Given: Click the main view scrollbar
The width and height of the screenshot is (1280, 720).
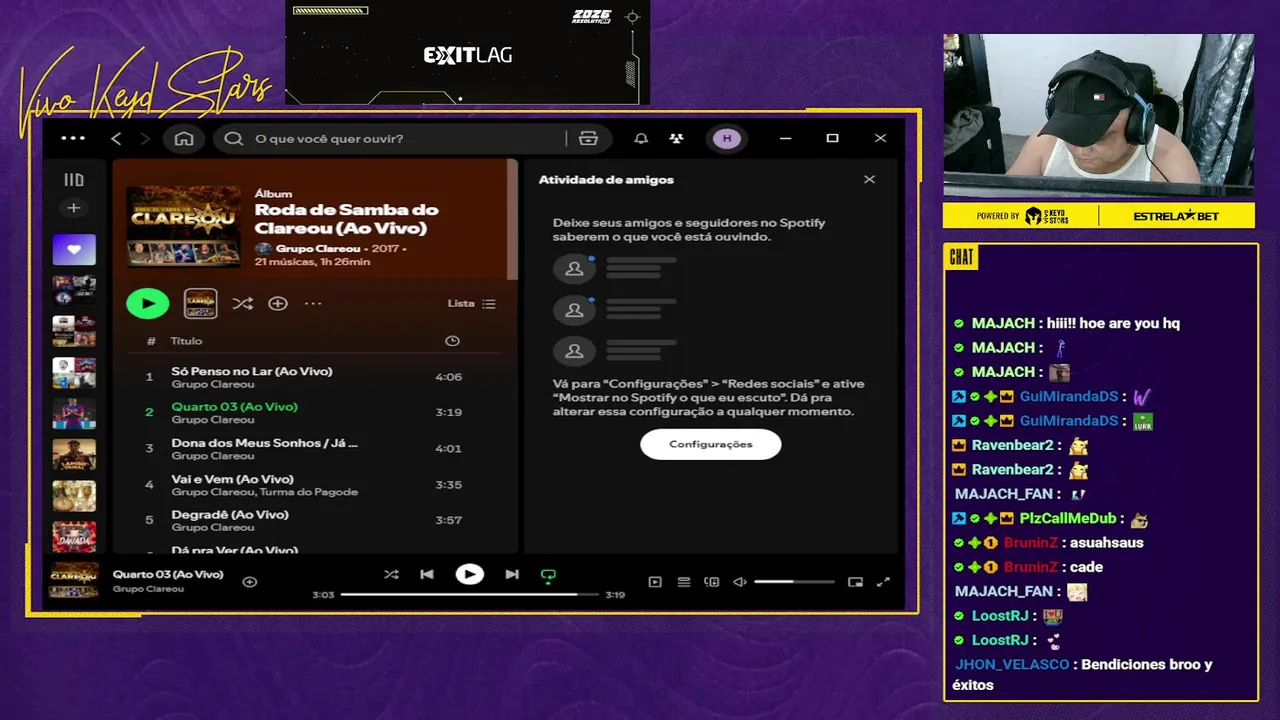Looking at the screenshot, I should click(513, 220).
